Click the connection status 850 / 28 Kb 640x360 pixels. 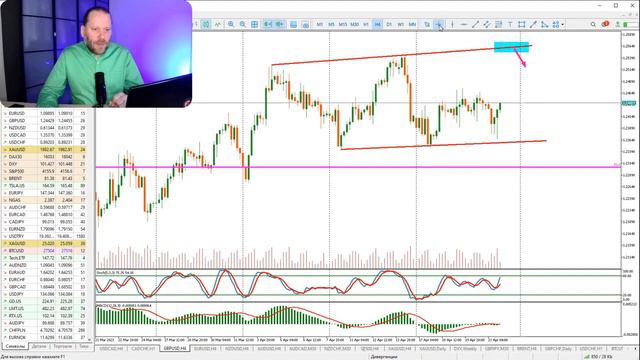tap(597, 357)
